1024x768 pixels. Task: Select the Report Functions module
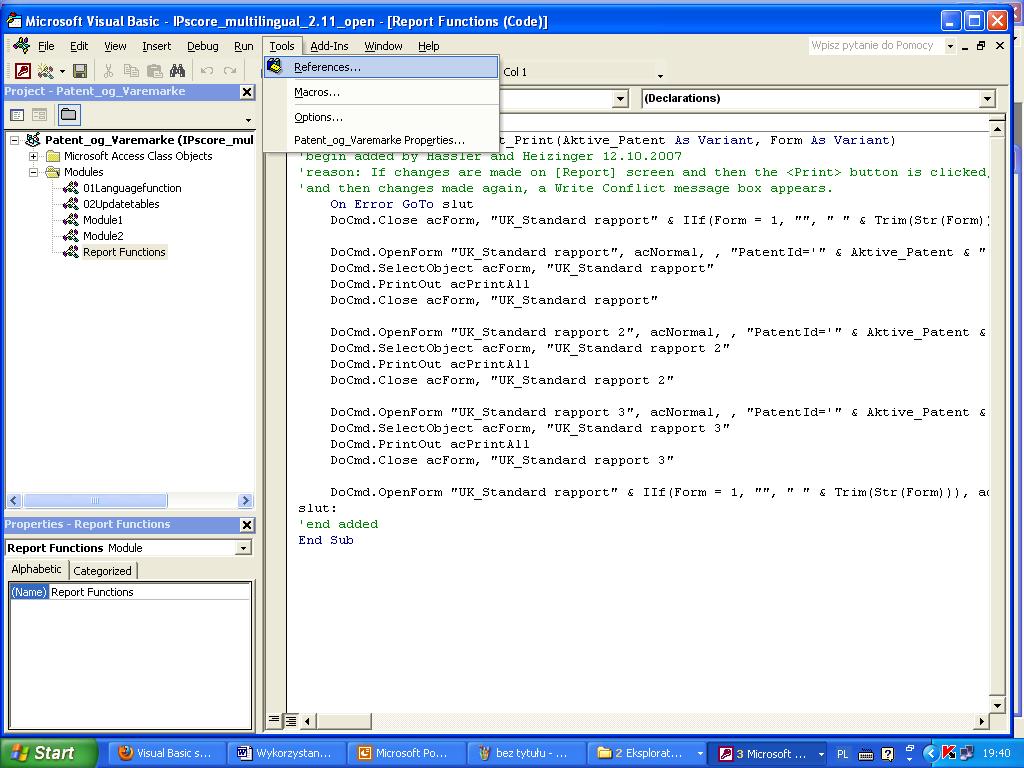click(x=124, y=252)
